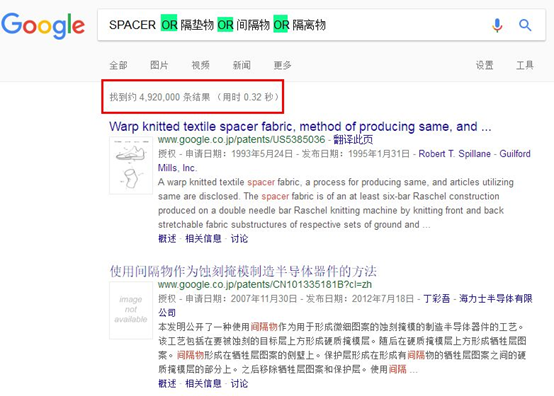Click the image not available thumbnail

[131, 310]
